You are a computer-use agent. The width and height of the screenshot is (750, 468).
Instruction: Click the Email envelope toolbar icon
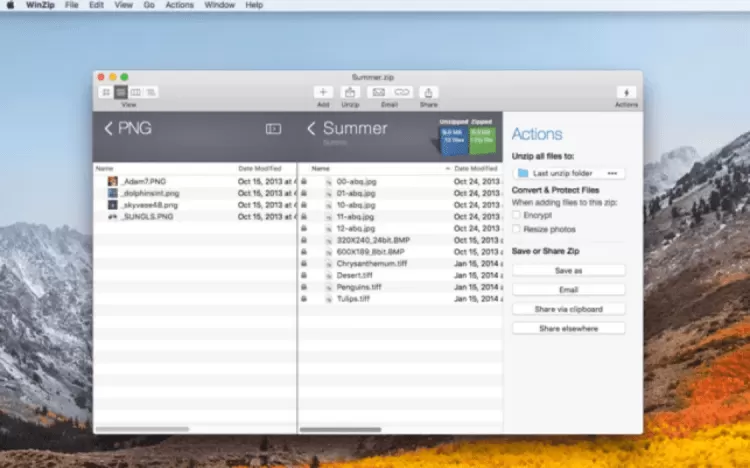(378, 92)
